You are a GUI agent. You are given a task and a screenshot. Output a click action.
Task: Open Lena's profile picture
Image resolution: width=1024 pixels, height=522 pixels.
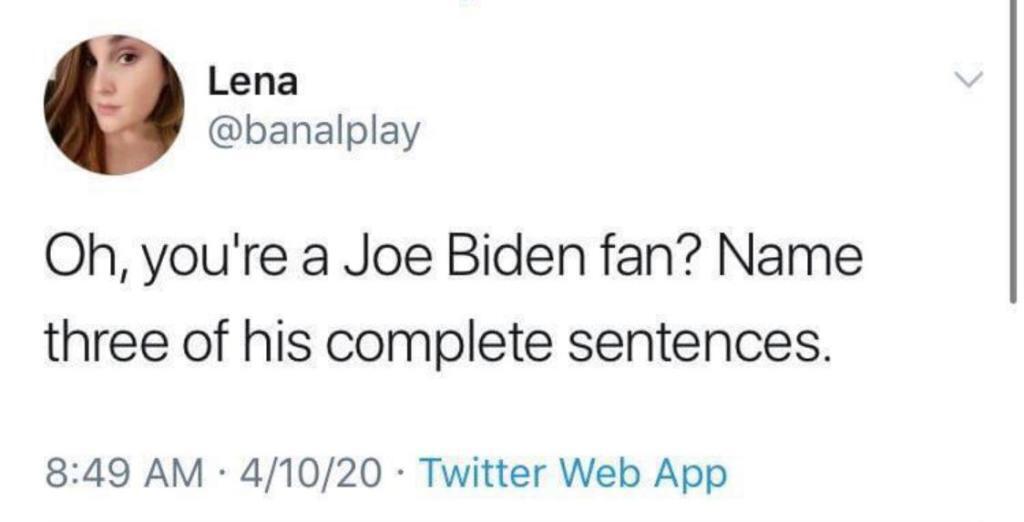click(x=114, y=105)
